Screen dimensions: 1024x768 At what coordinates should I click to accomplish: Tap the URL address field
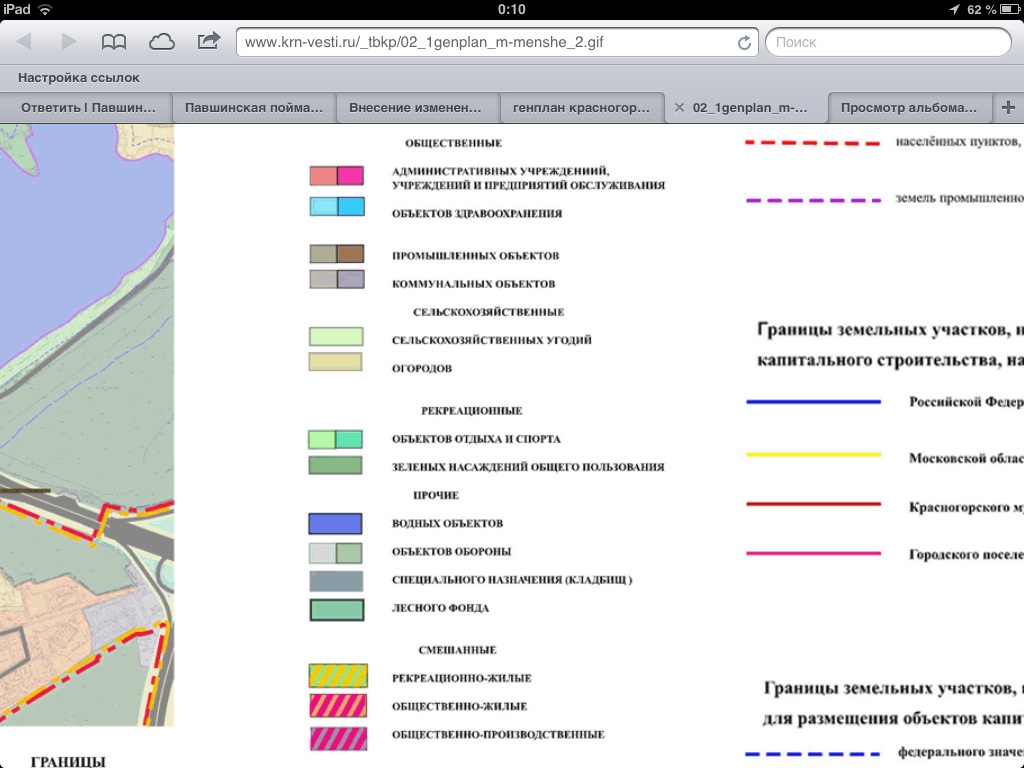point(485,43)
